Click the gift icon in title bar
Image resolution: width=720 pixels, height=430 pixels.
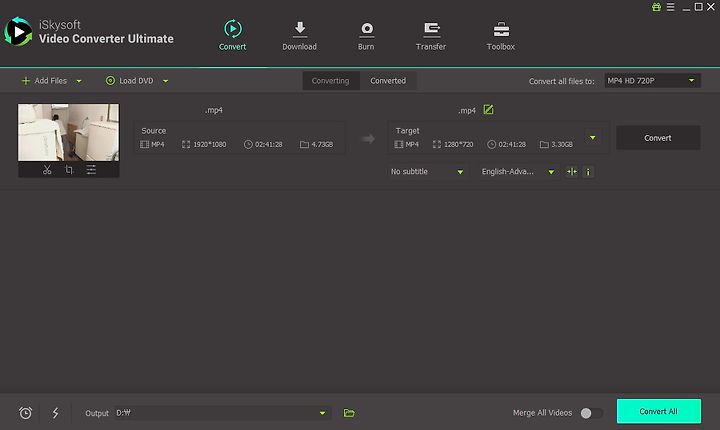click(x=657, y=7)
